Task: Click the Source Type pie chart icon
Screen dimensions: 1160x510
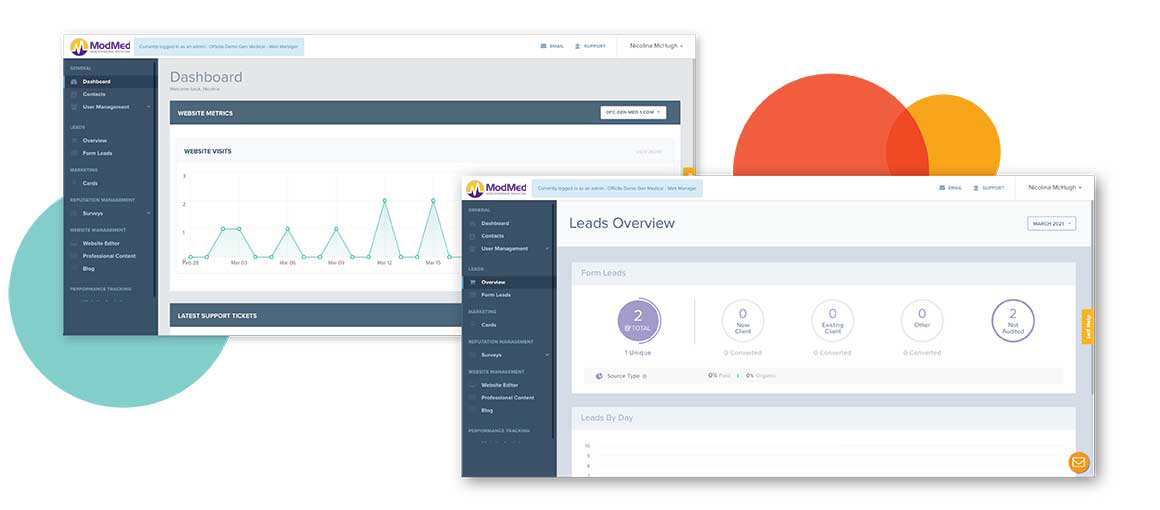Action: tap(598, 376)
